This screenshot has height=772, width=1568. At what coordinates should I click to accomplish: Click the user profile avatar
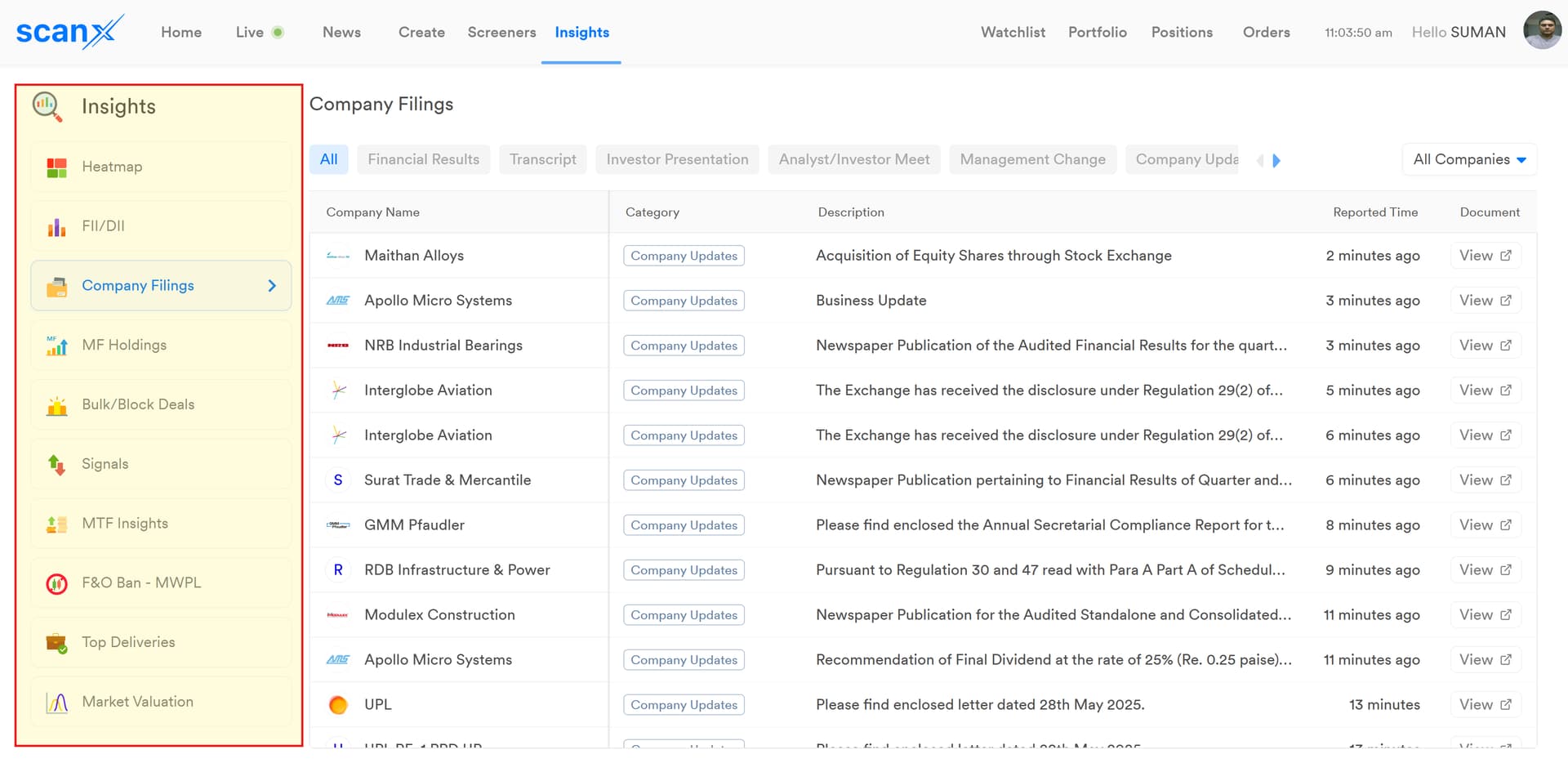pos(1542,31)
